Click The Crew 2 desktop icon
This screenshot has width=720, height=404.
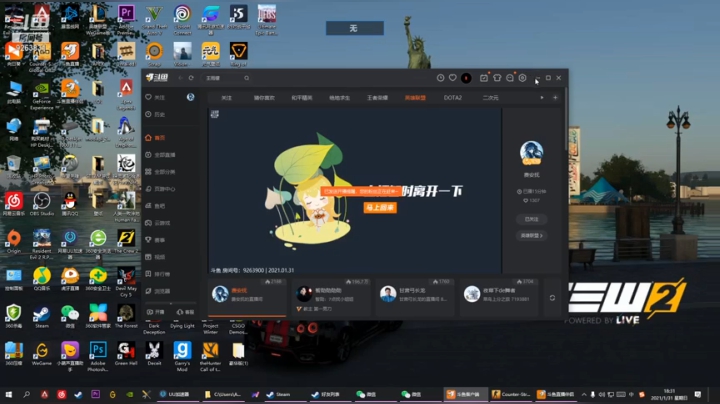tap(126, 241)
